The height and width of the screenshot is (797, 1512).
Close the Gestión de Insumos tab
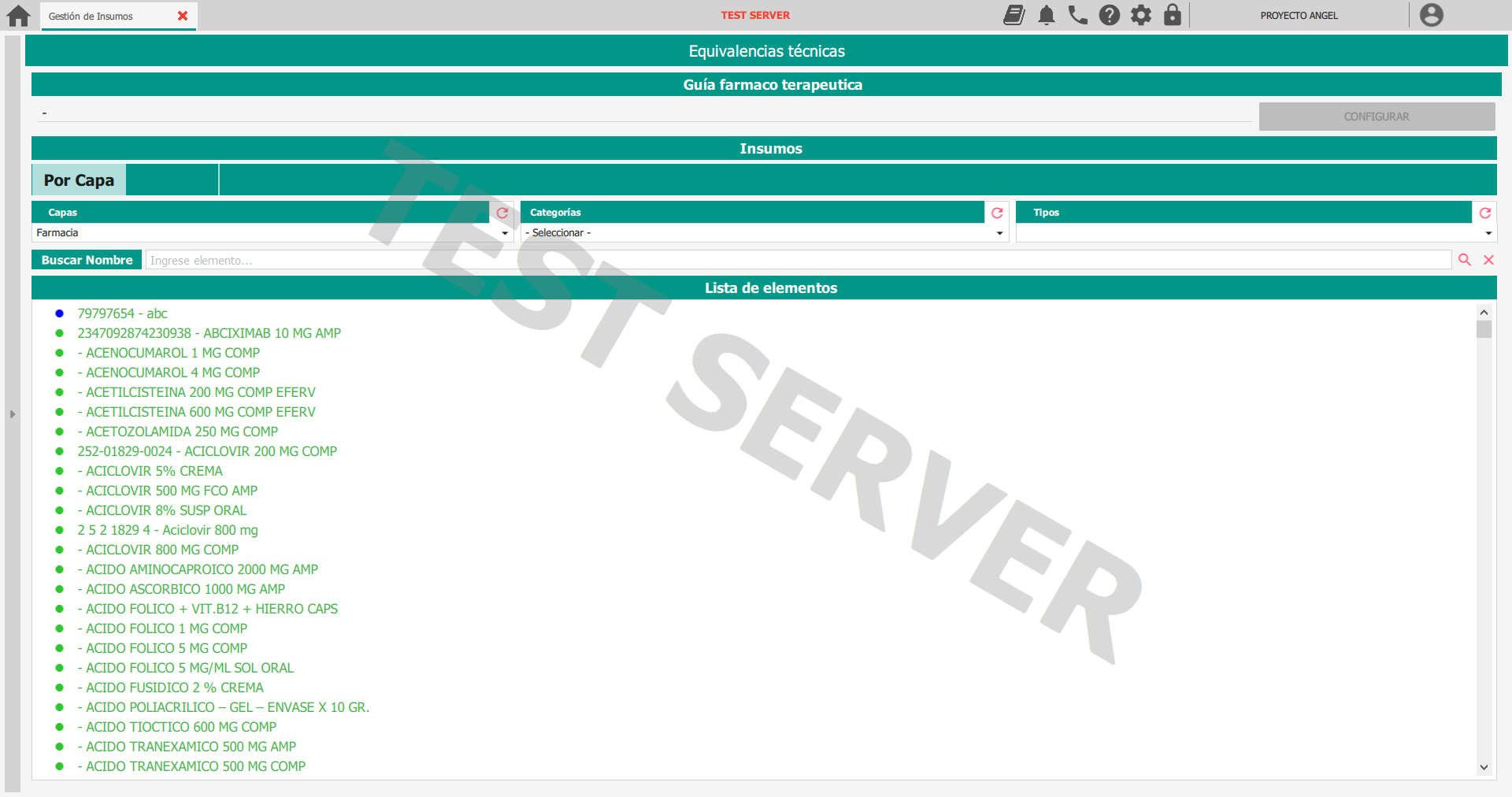(183, 16)
